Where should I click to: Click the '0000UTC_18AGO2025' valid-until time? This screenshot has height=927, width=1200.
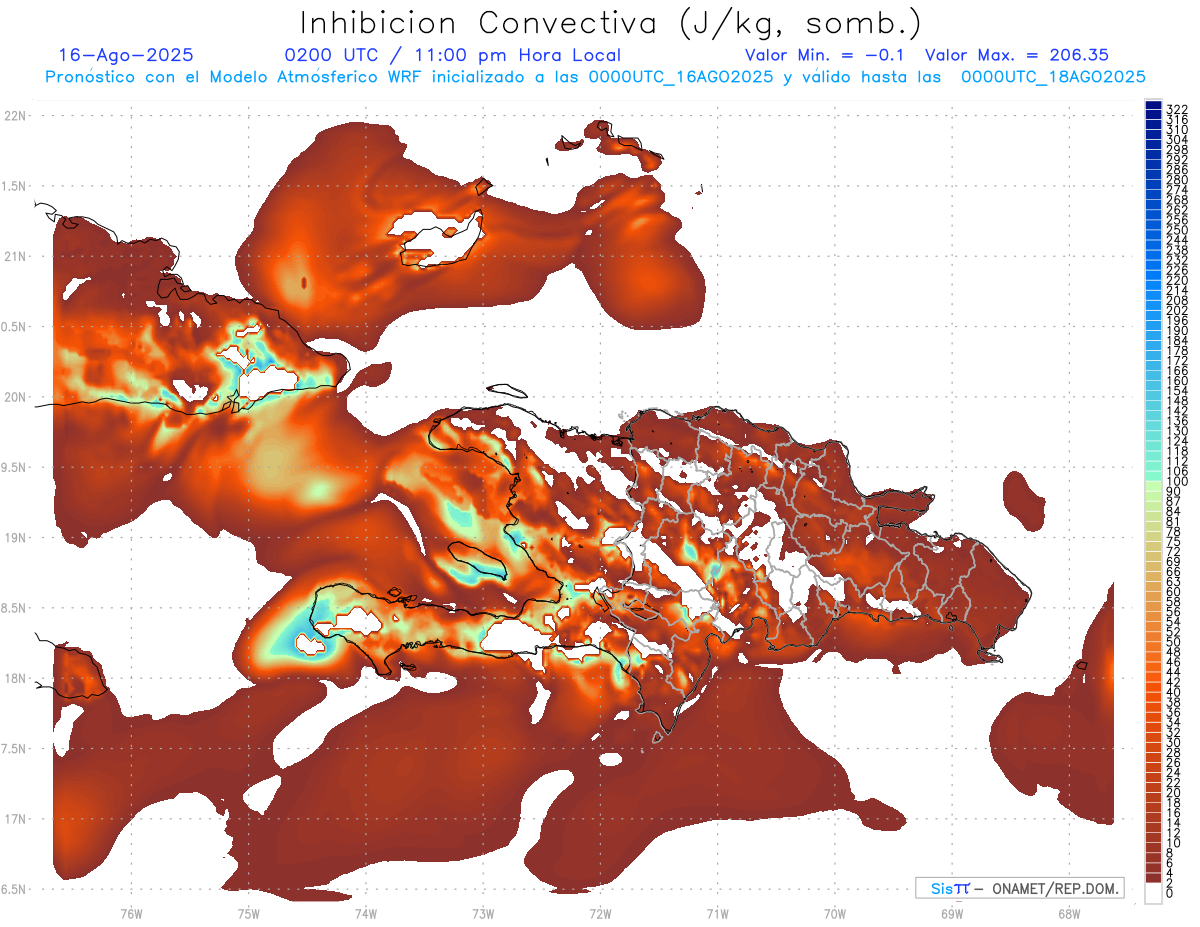1053,77
